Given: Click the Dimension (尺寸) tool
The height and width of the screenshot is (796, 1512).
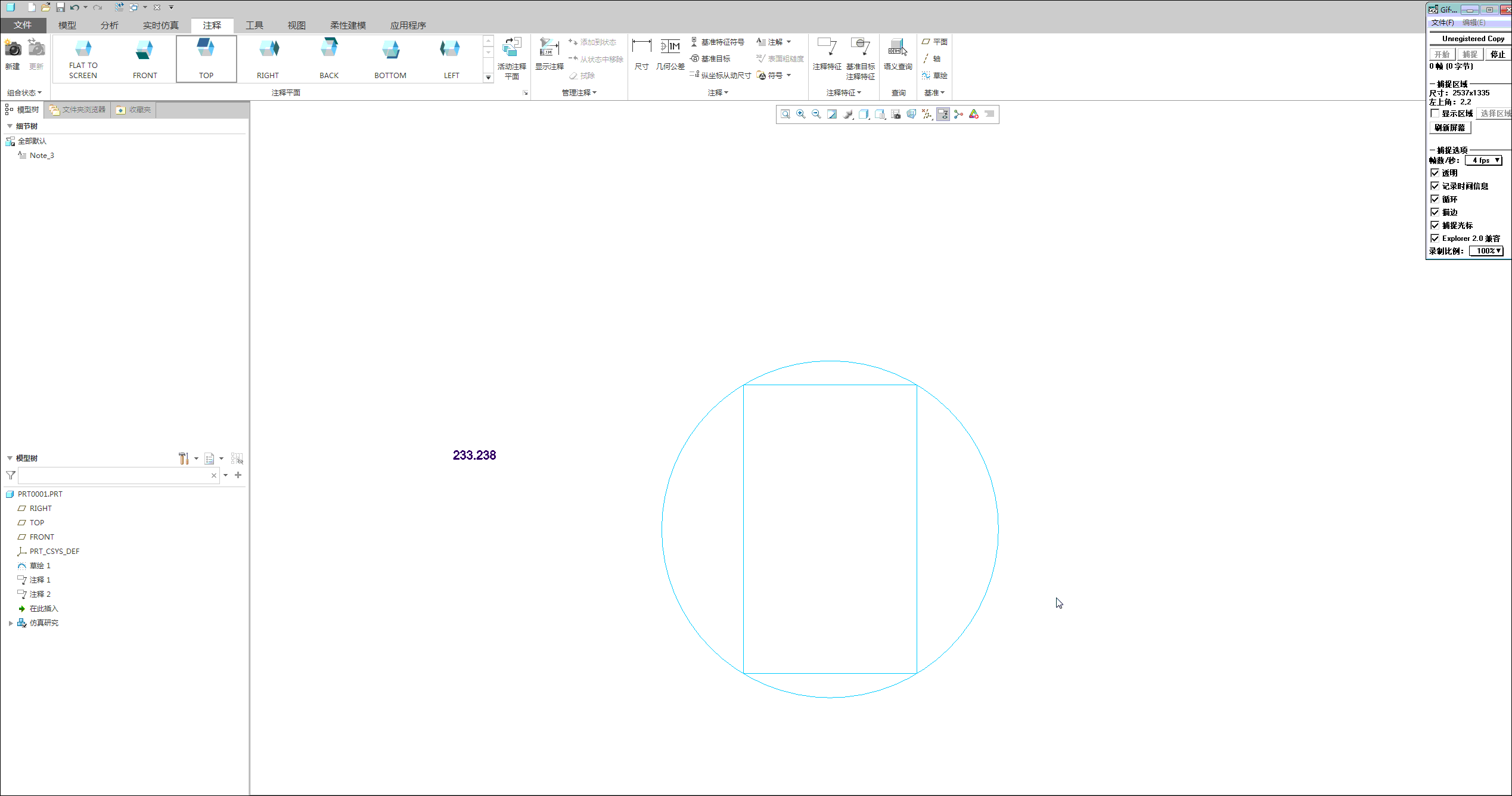Looking at the screenshot, I should click(642, 55).
